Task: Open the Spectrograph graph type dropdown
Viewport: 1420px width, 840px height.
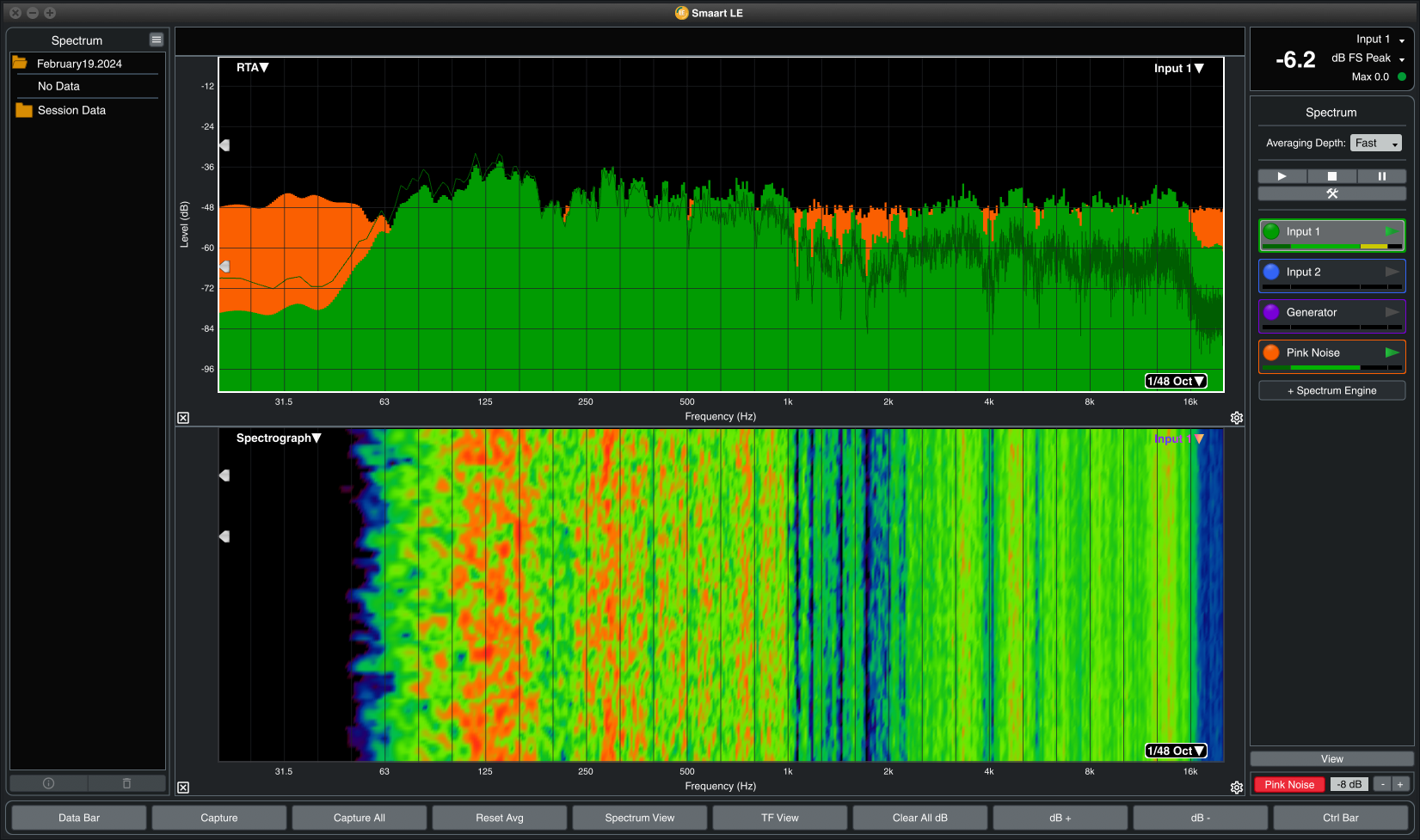Action: (279, 438)
